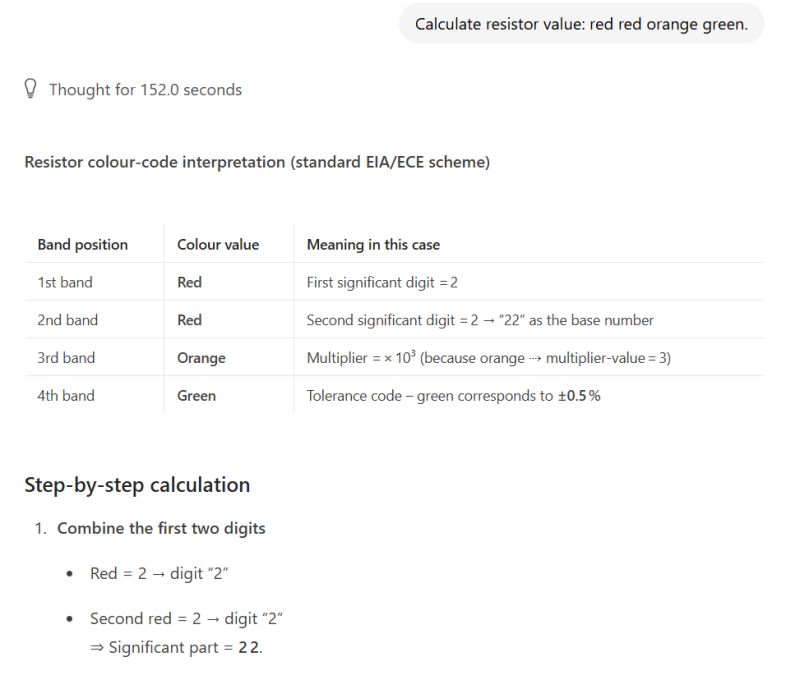
Task: Click the Band position column header
Action: coord(80,244)
